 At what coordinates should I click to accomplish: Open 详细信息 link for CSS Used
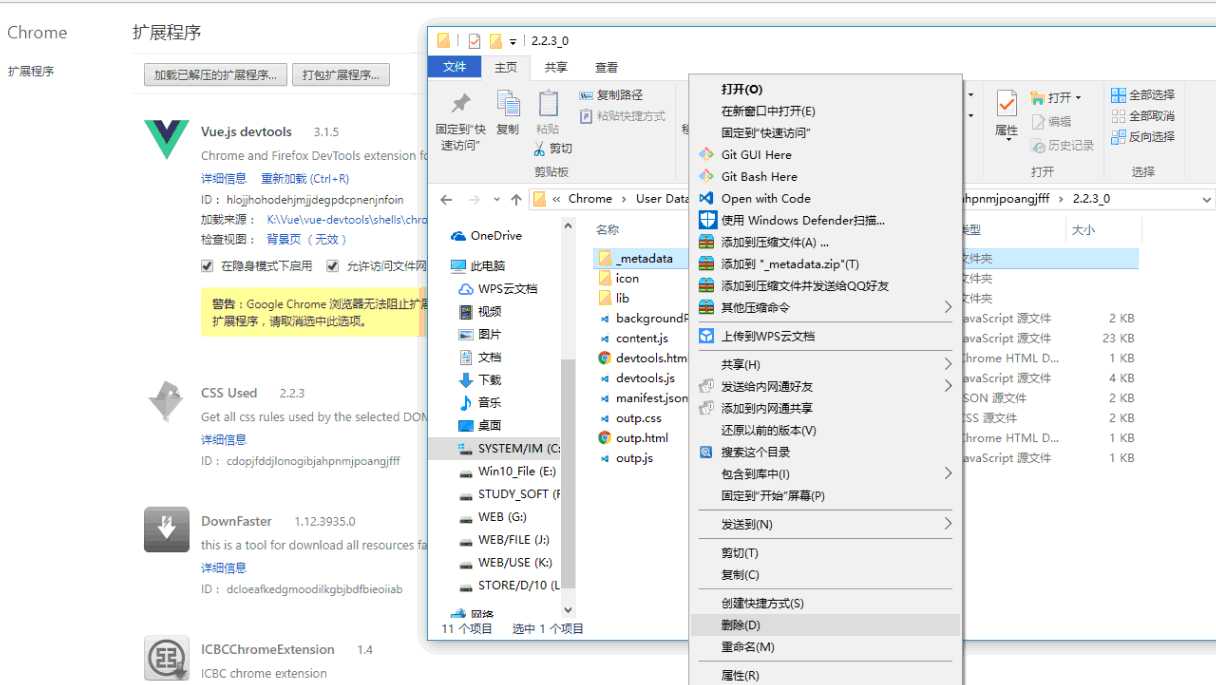pos(224,440)
